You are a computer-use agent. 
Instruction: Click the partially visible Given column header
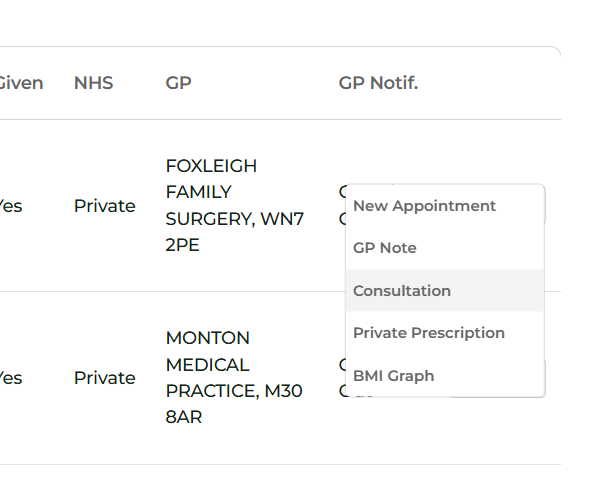[20, 83]
